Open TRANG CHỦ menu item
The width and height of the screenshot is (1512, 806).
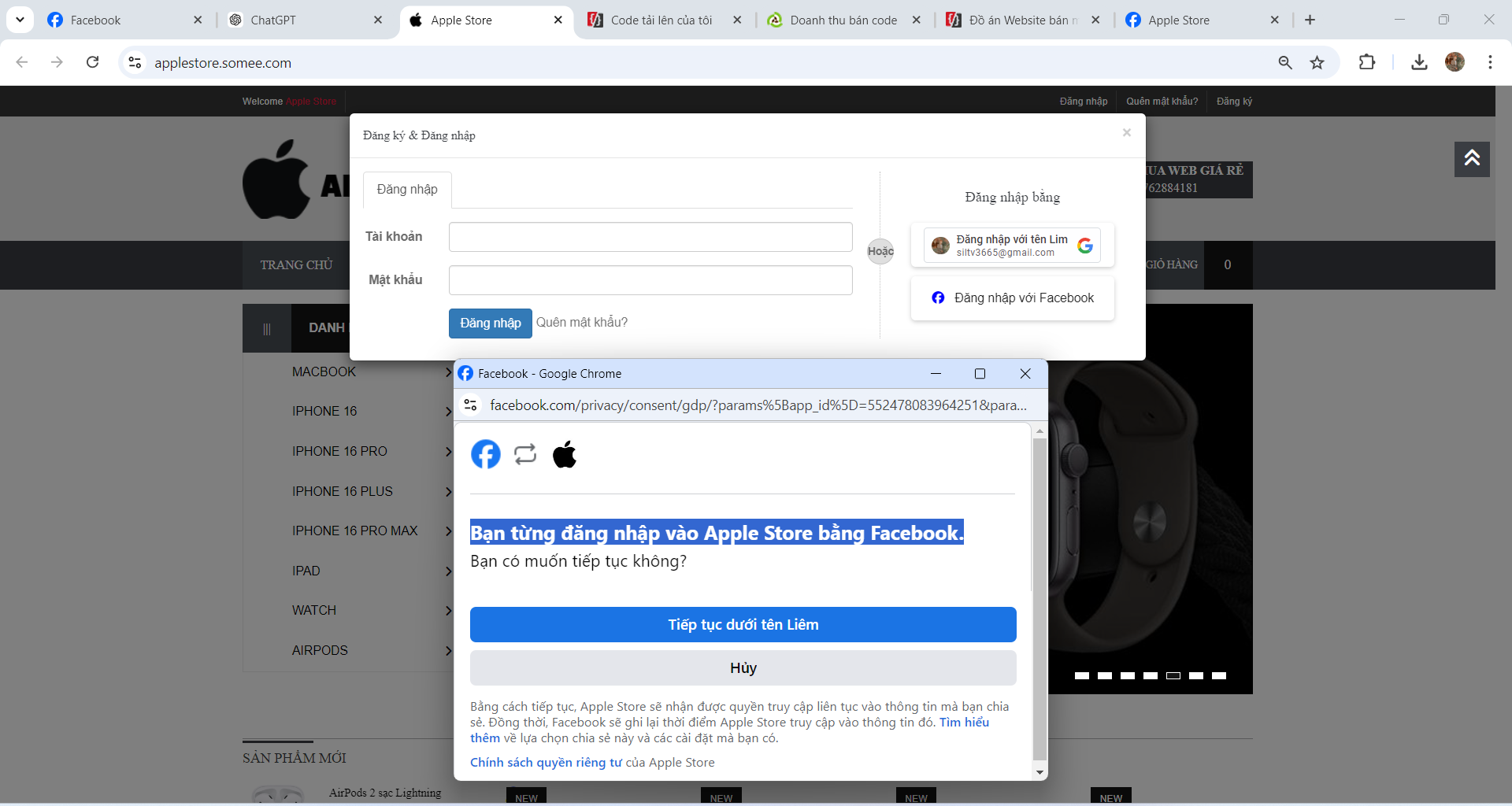[296, 265]
